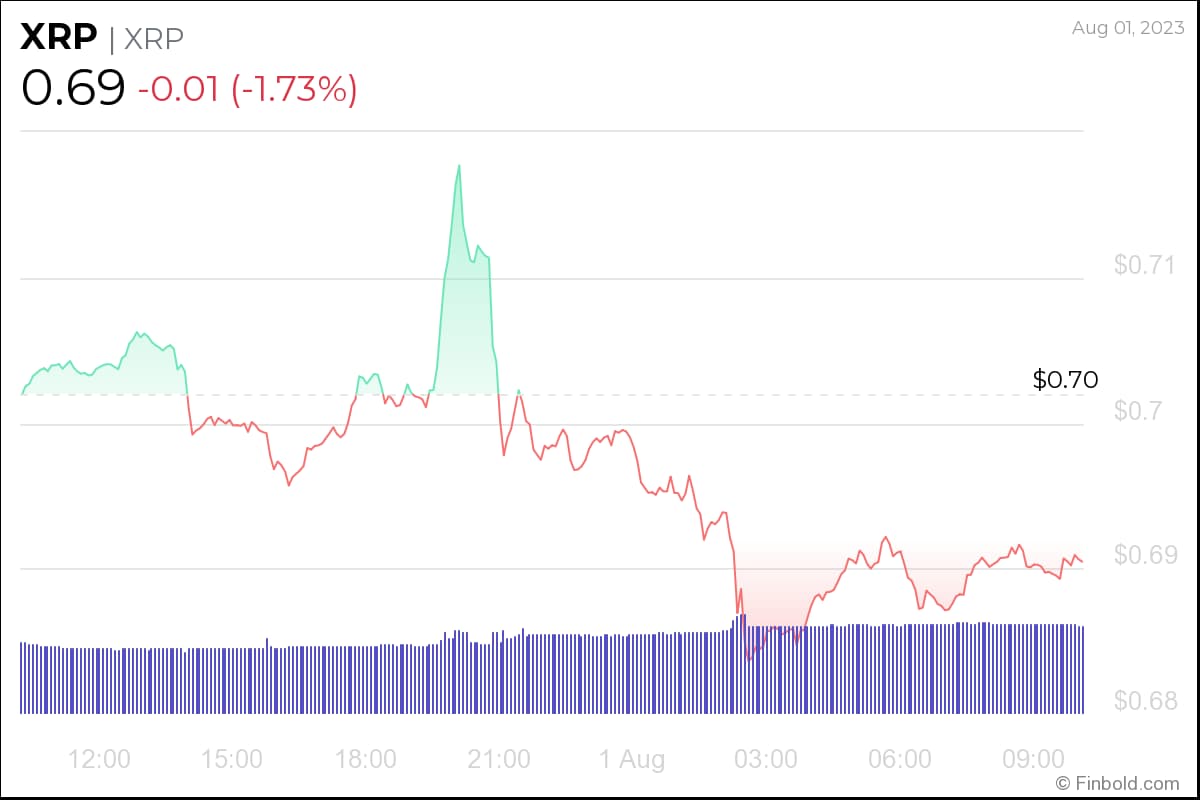Select the 09:00 time axis marker
Screen dimensions: 1200x800
[1034, 759]
